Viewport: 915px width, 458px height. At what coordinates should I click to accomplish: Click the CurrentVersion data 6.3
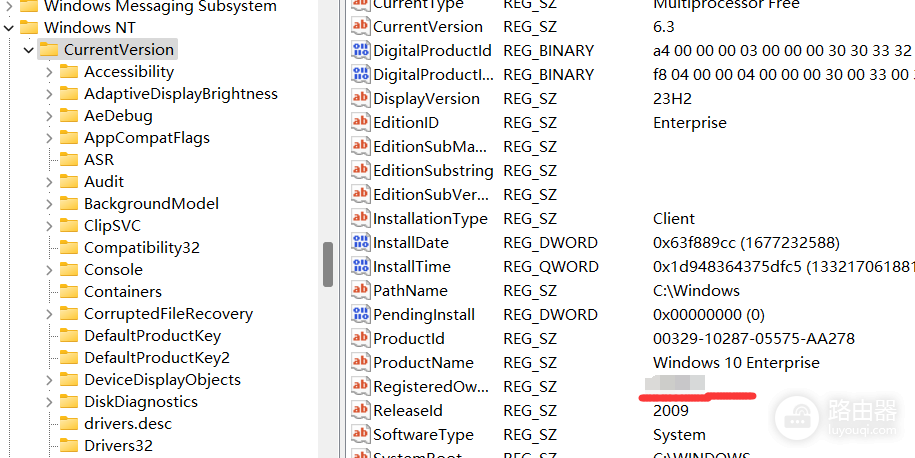point(664,27)
